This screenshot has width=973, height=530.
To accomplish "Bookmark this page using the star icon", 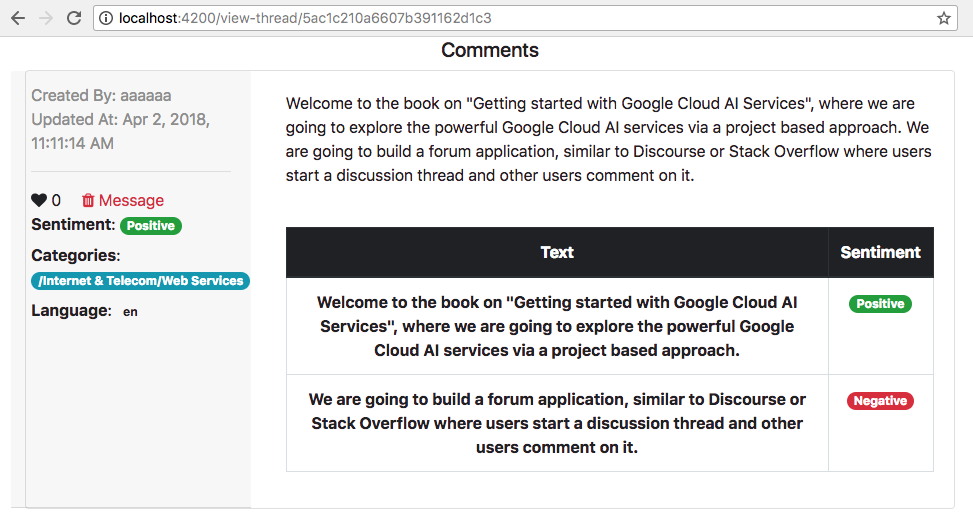I will [944, 18].
